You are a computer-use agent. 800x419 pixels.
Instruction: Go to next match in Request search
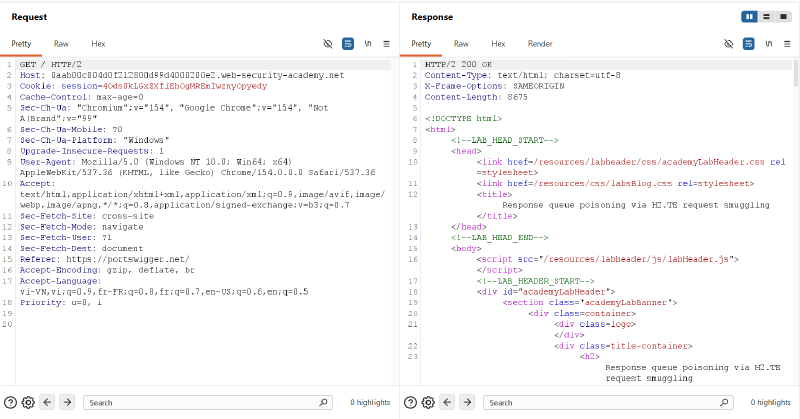(67, 402)
